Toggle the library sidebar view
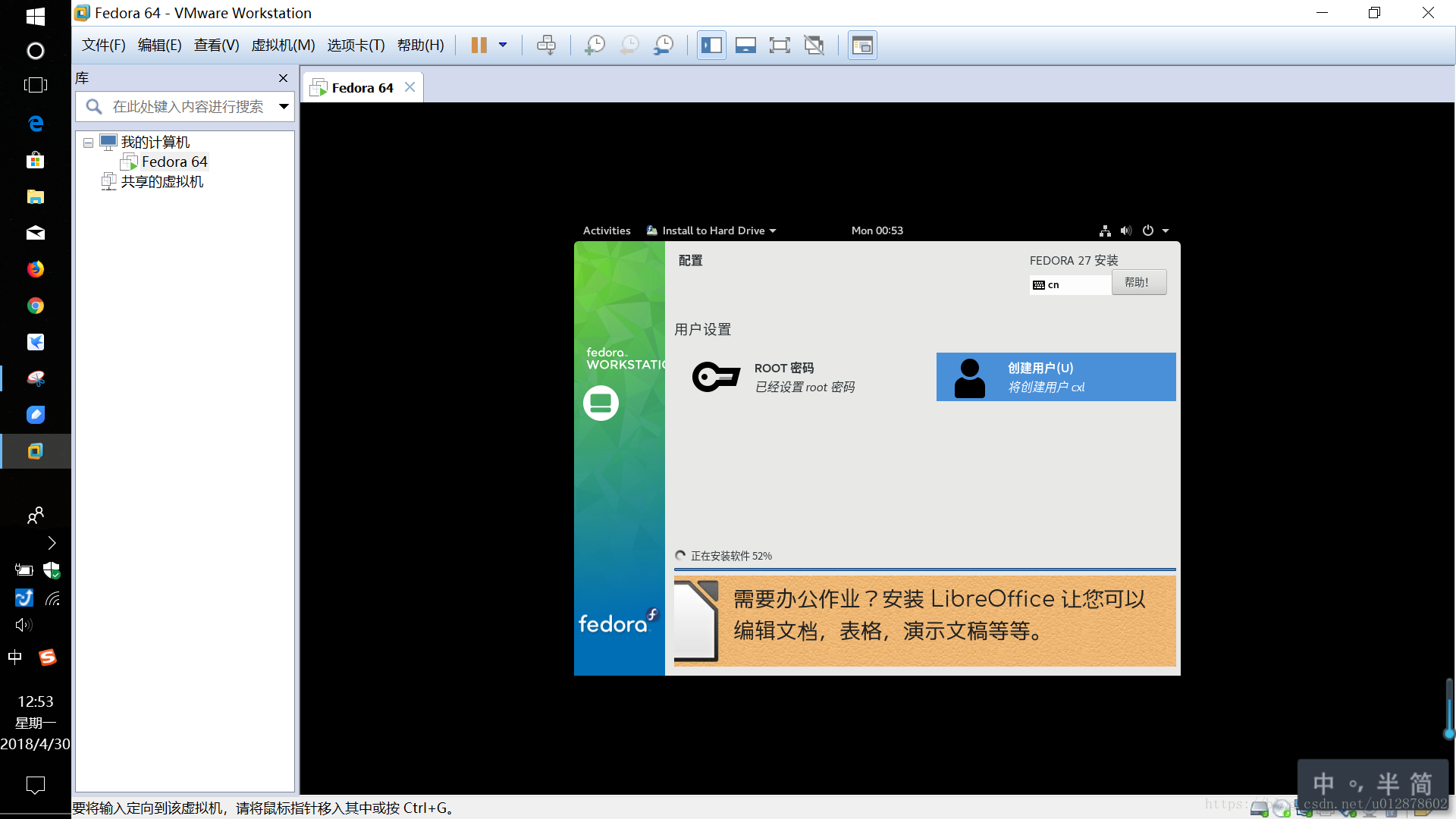This screenshot has width=1456, height=819. pyautogui.click(x=711, y=45)
